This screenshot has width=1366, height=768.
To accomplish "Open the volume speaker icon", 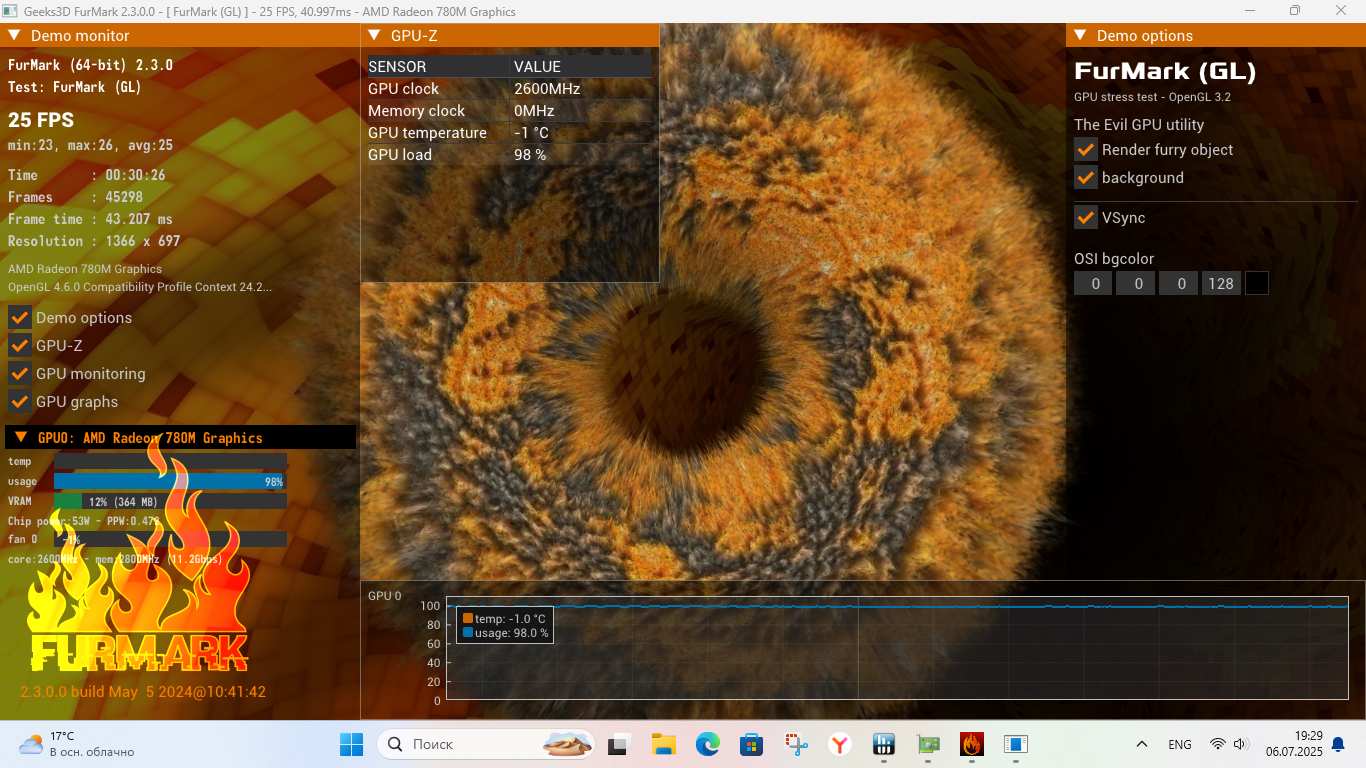I will pos(1241,744).
